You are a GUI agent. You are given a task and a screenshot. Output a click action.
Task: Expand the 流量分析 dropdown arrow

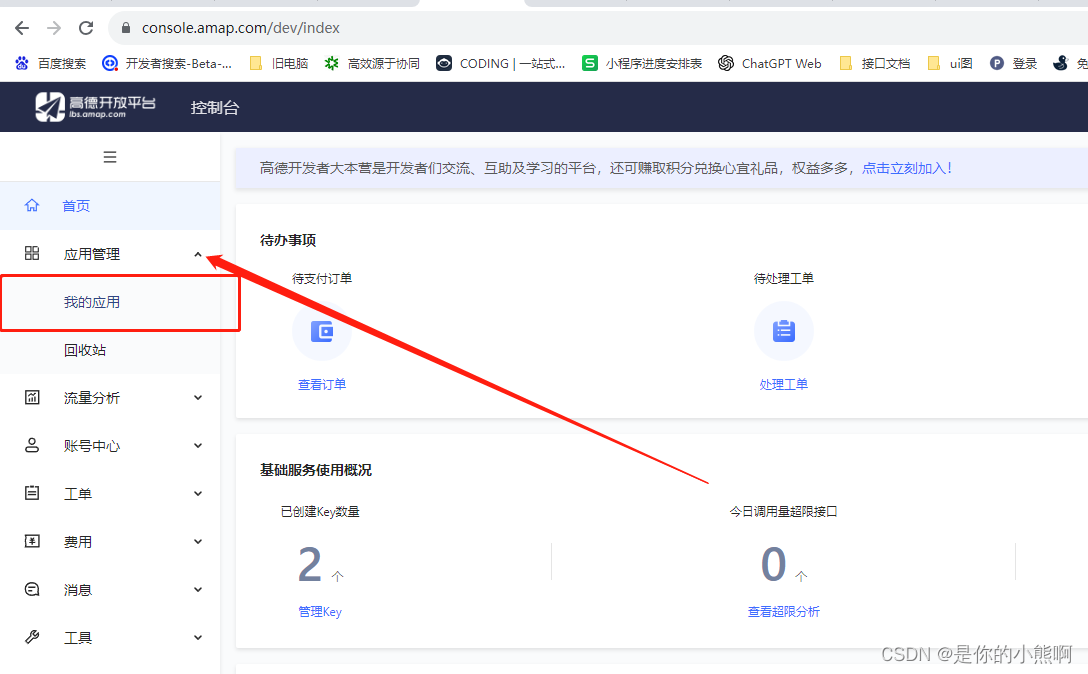197,397
